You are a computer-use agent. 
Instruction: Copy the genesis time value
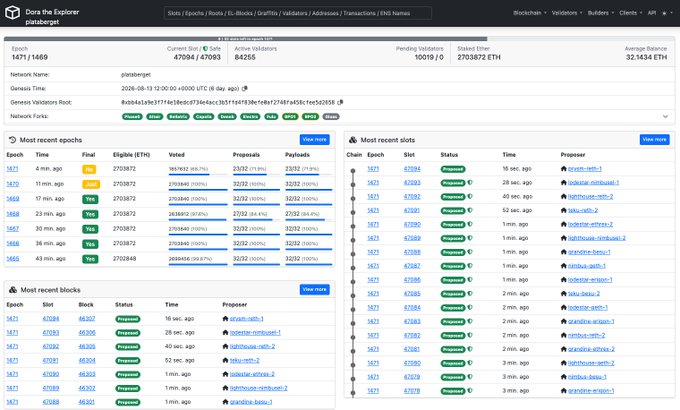coord(245,89)
